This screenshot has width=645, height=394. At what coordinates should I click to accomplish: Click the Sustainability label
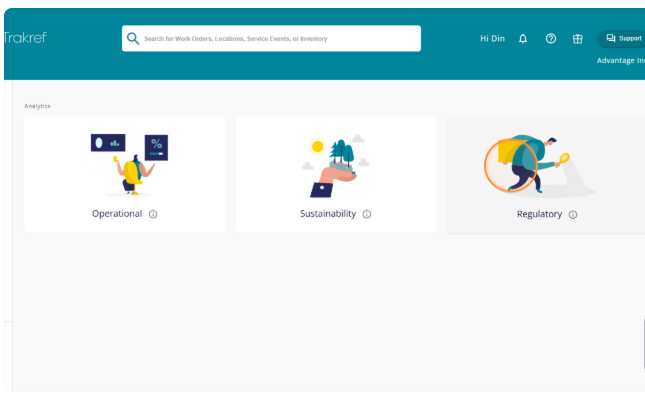[328, 214]
